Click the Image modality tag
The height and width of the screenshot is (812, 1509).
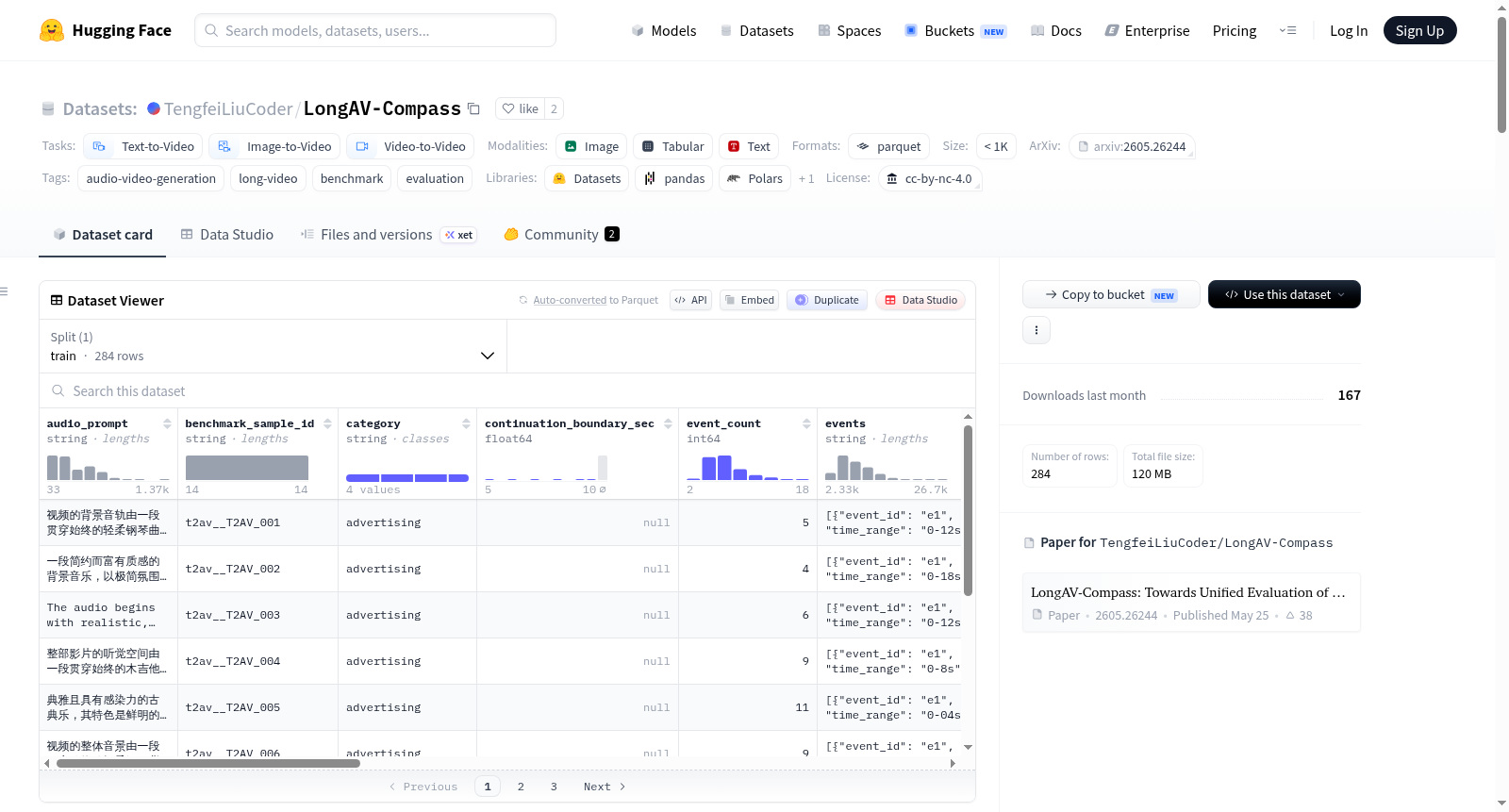coord(591,146)
